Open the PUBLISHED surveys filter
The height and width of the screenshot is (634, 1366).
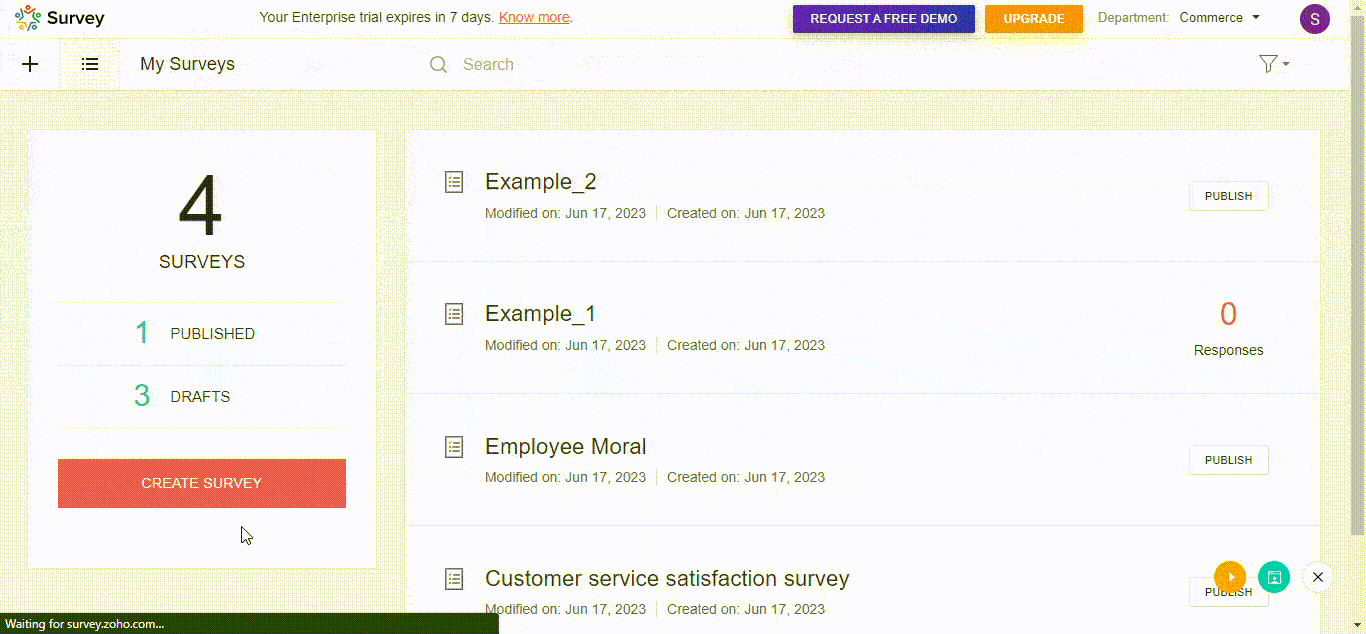(x=212, y=333)
